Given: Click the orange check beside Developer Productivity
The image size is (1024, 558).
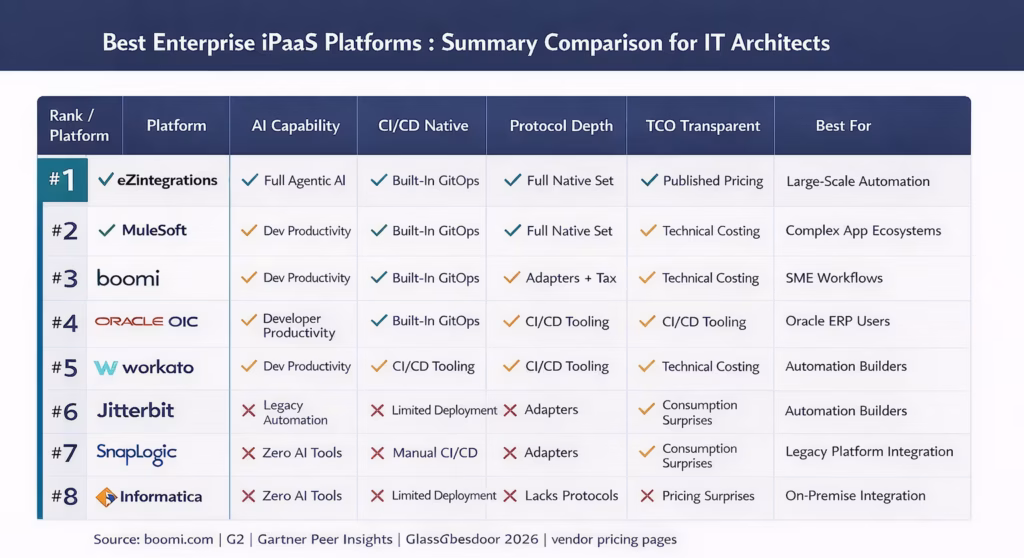Looking at the screenshot, I should (249, 320).
